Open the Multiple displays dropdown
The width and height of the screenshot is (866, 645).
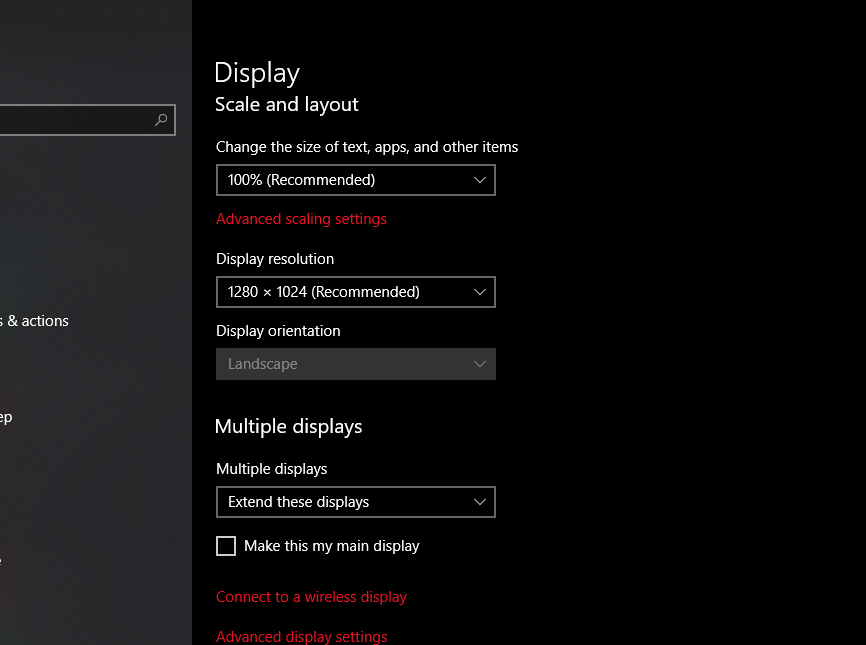click(x=355, y=502)
